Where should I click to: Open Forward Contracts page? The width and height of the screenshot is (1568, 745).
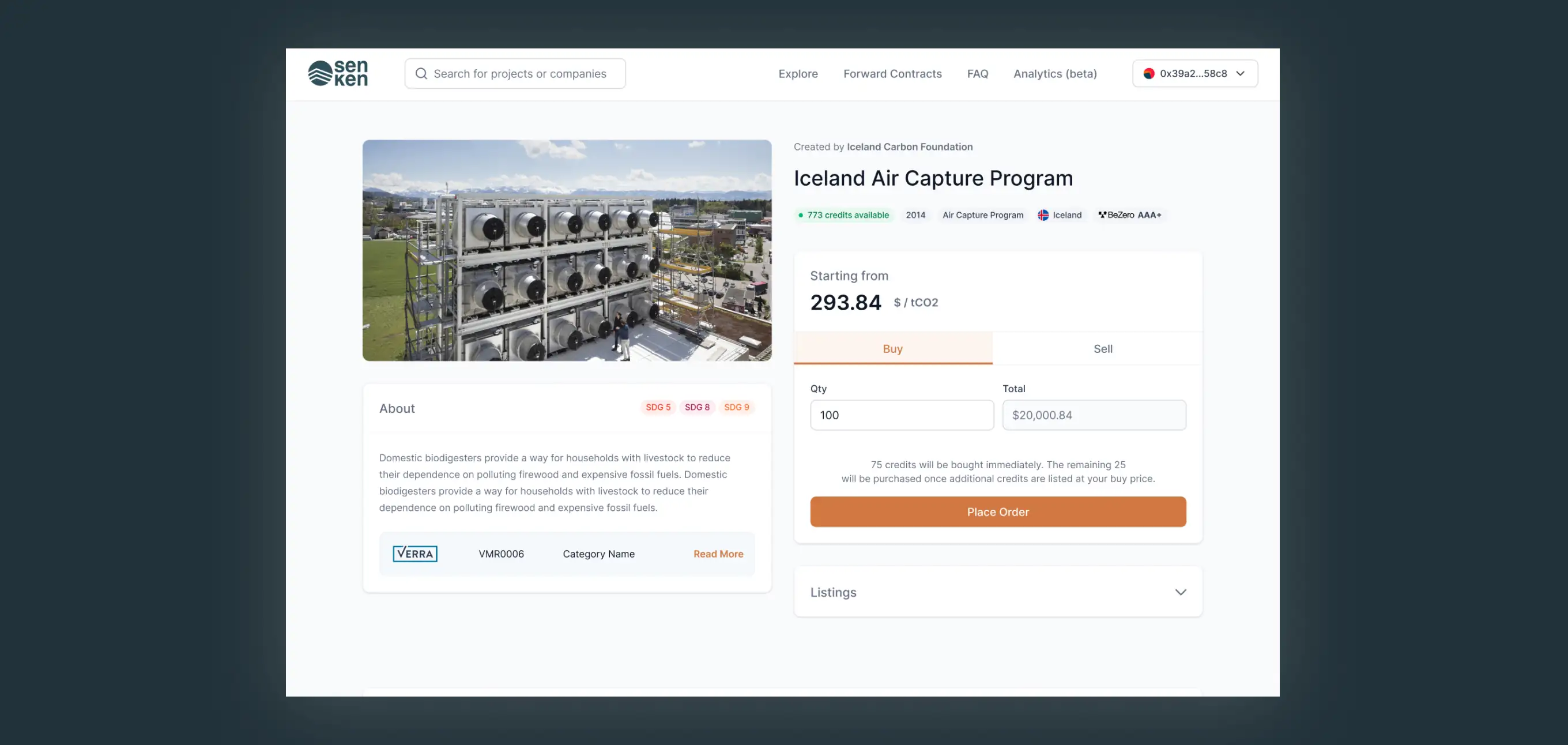(x=892, y=73)
